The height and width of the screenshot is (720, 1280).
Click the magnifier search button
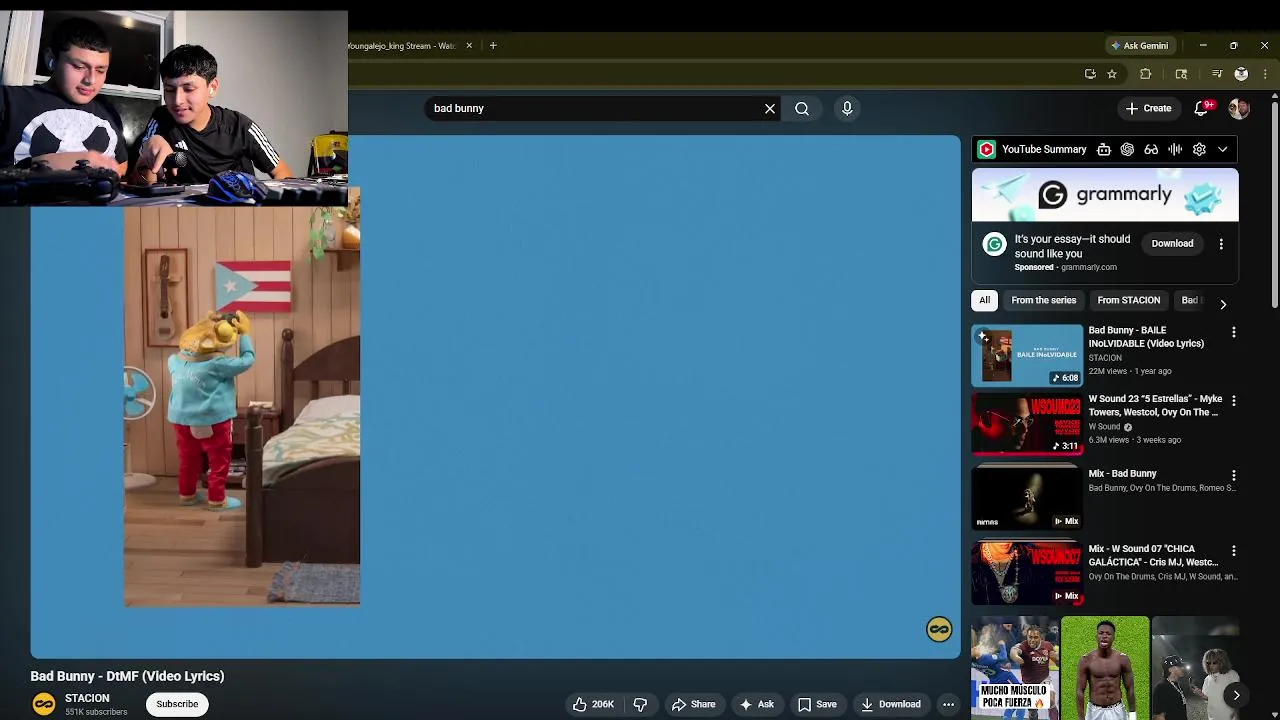coord(802,108)
